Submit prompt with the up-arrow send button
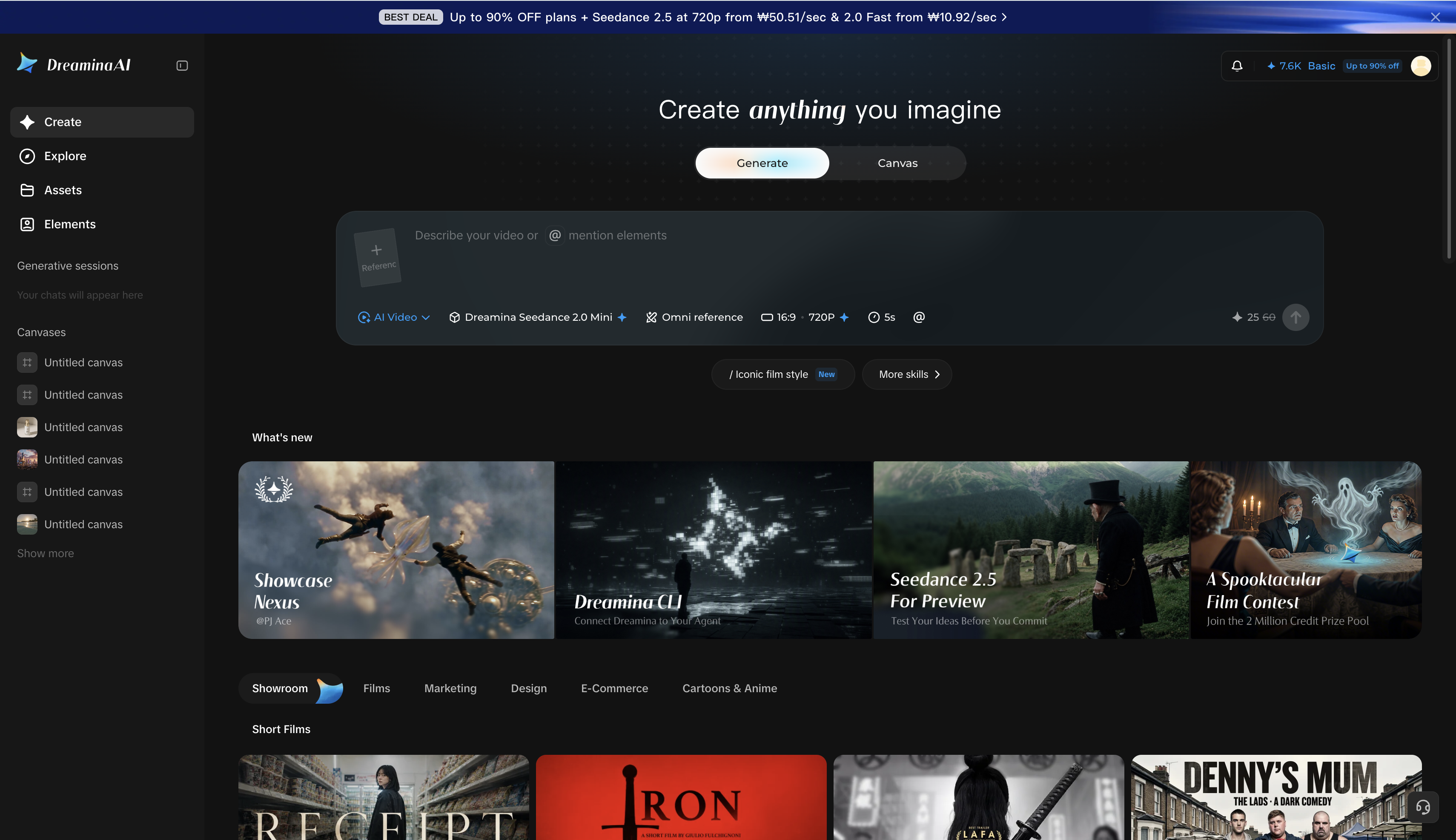The width and height of the screenshot is (1456, 840). click(1295, 317)
